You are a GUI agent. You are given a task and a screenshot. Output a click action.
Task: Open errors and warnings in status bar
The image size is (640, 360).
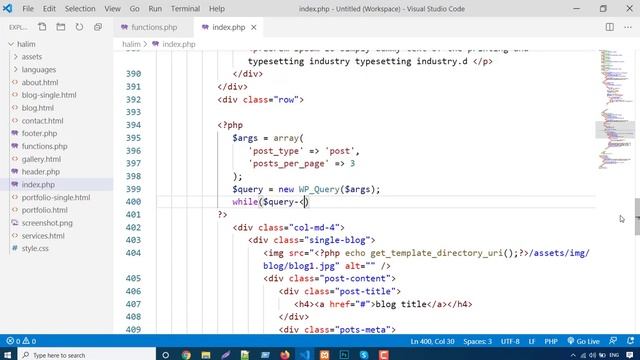point(21,341)
